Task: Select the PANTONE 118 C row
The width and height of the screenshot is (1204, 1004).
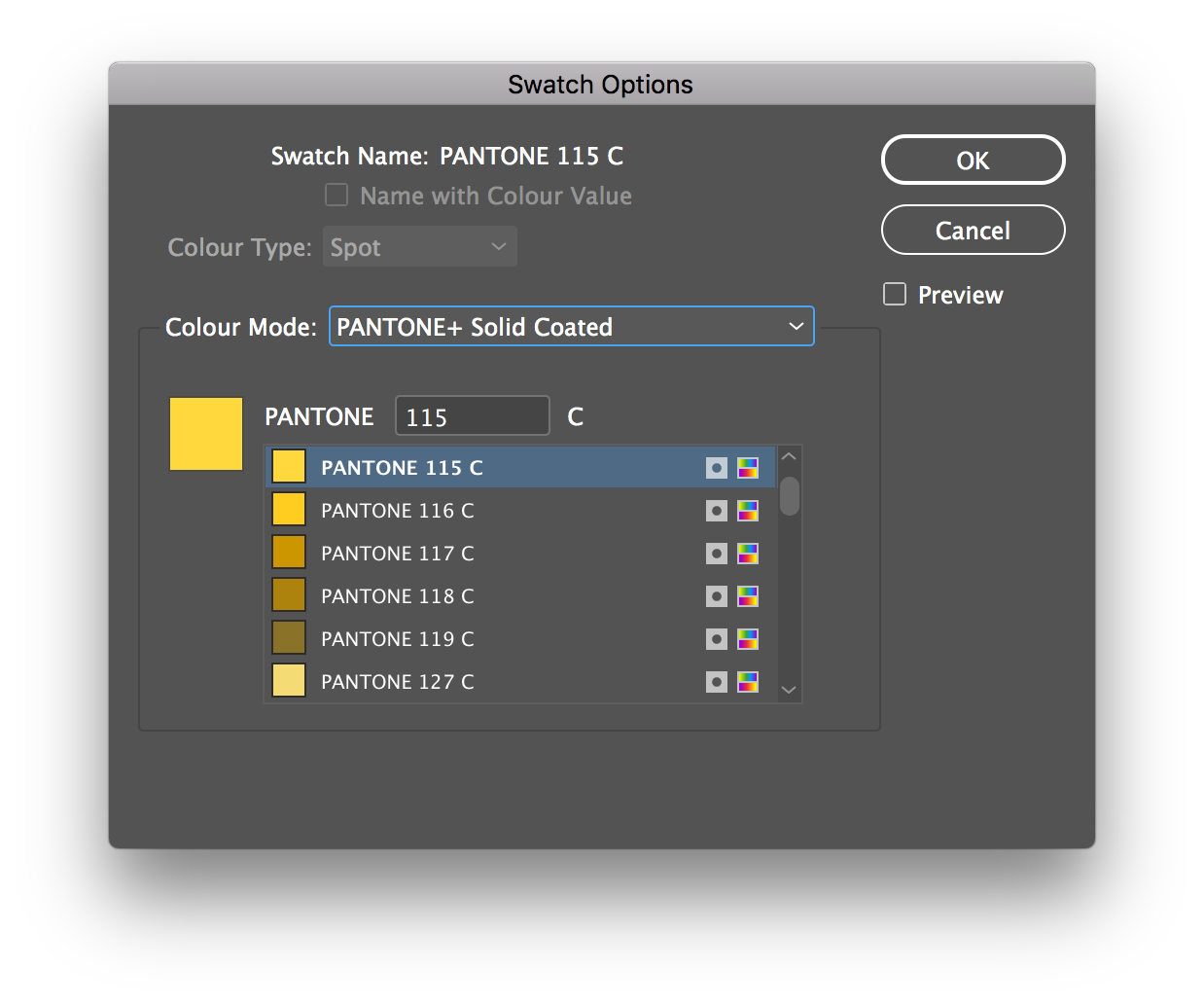Action: click(x=520, y=596)
